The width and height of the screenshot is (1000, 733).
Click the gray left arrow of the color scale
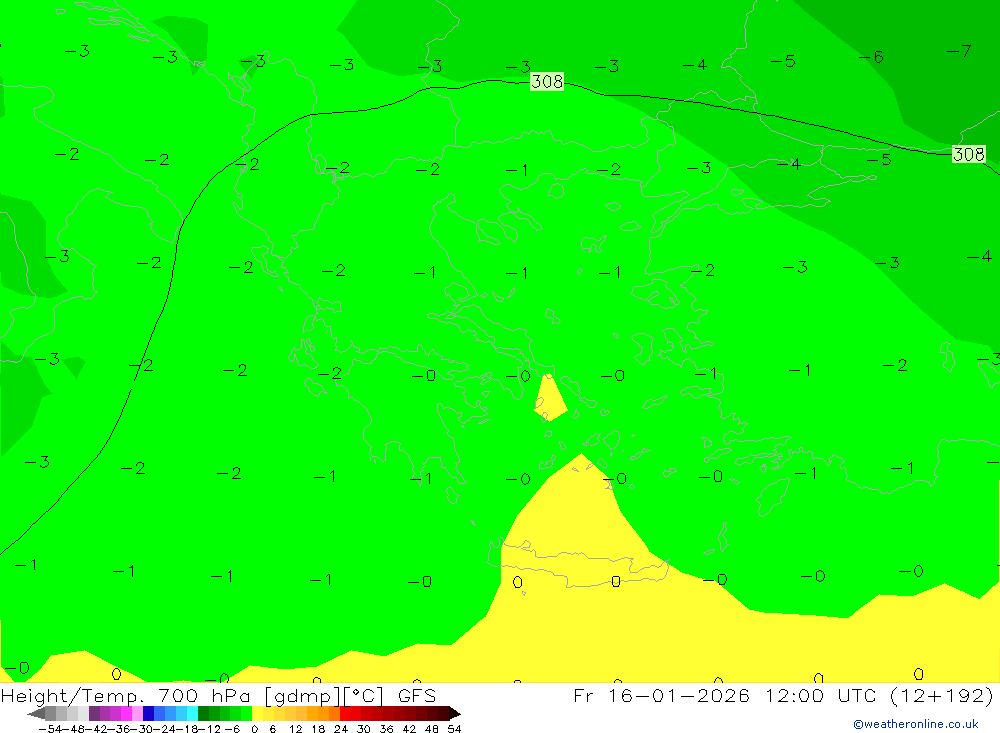pos(36,714)
